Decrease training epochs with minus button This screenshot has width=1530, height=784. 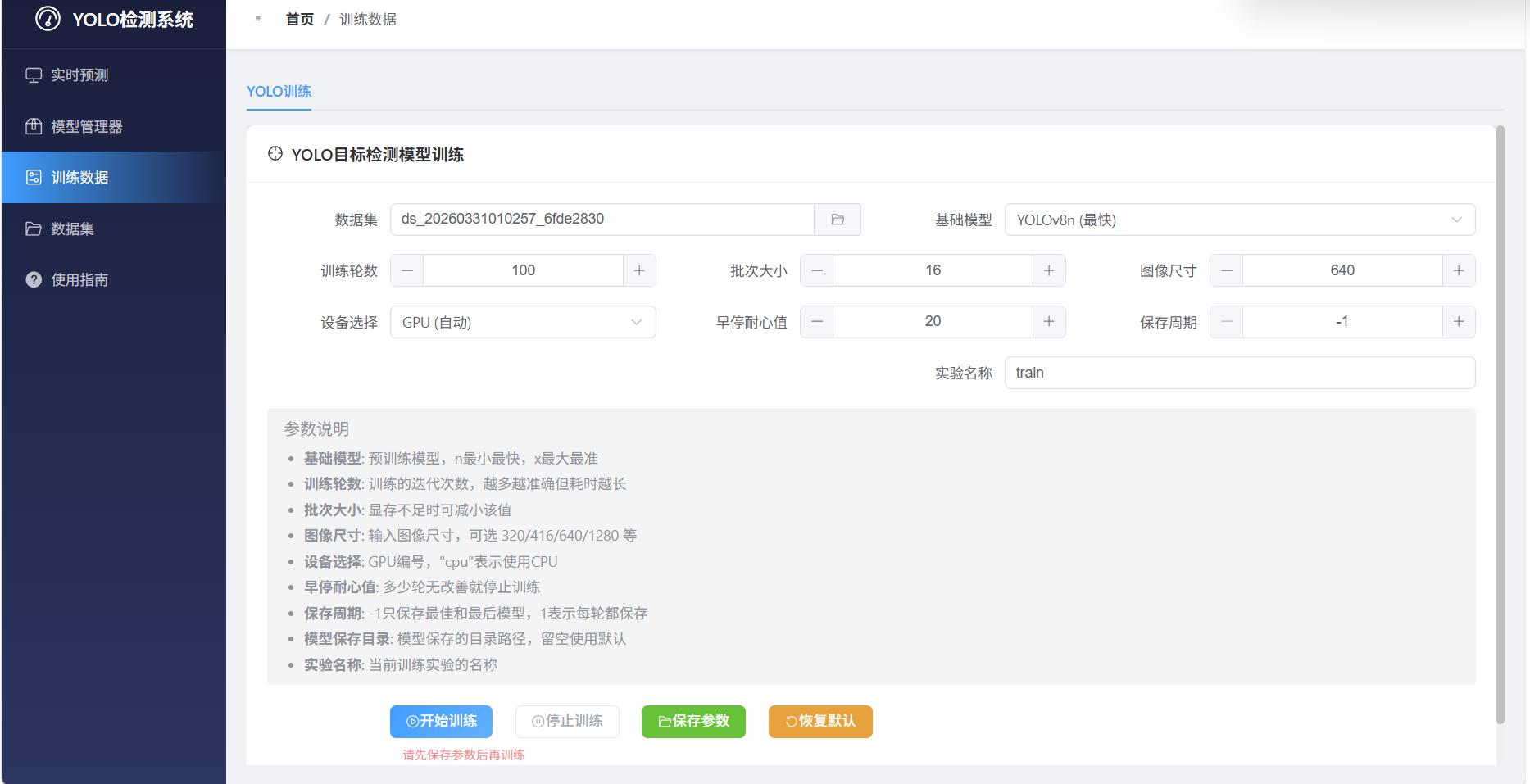click(x=407, y=270)
